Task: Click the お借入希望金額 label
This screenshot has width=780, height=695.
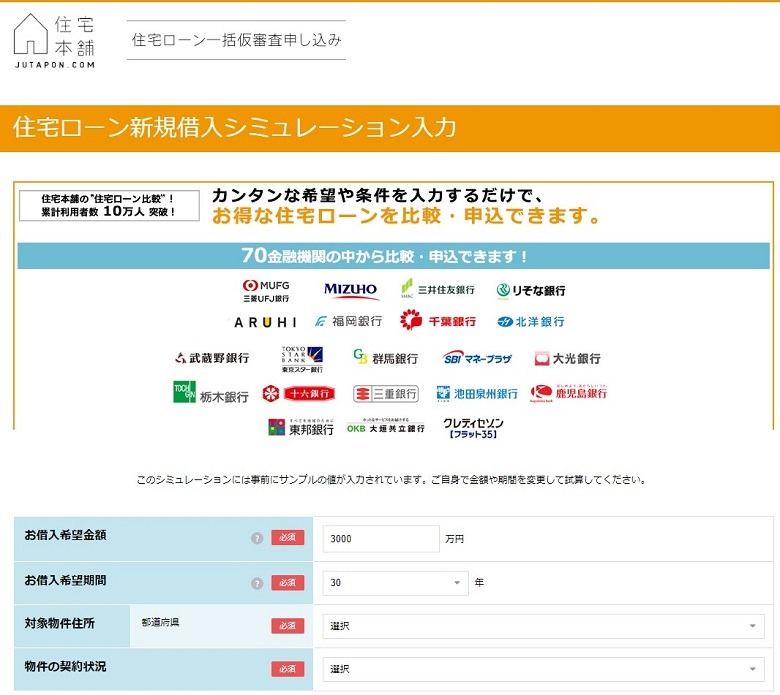Action: click(65, 535)
